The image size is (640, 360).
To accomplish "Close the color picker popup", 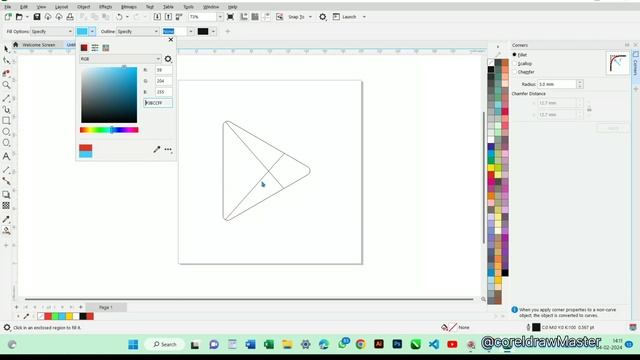I will pos(171,40).
